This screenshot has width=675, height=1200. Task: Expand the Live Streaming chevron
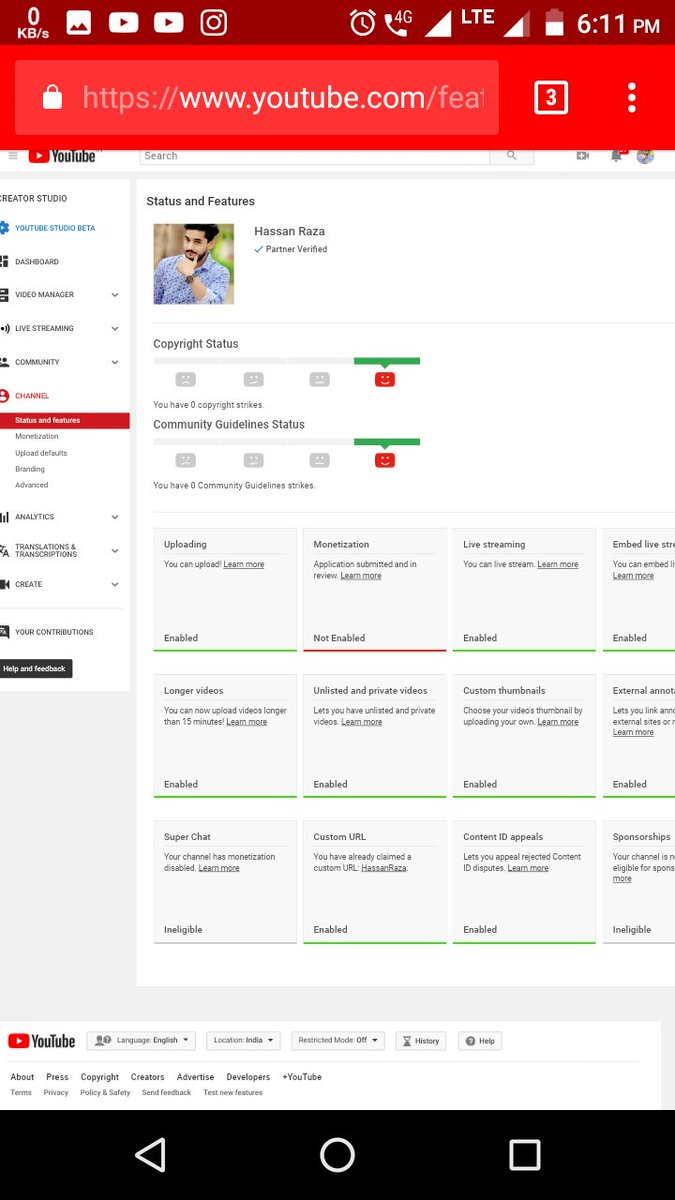point(115,328)
